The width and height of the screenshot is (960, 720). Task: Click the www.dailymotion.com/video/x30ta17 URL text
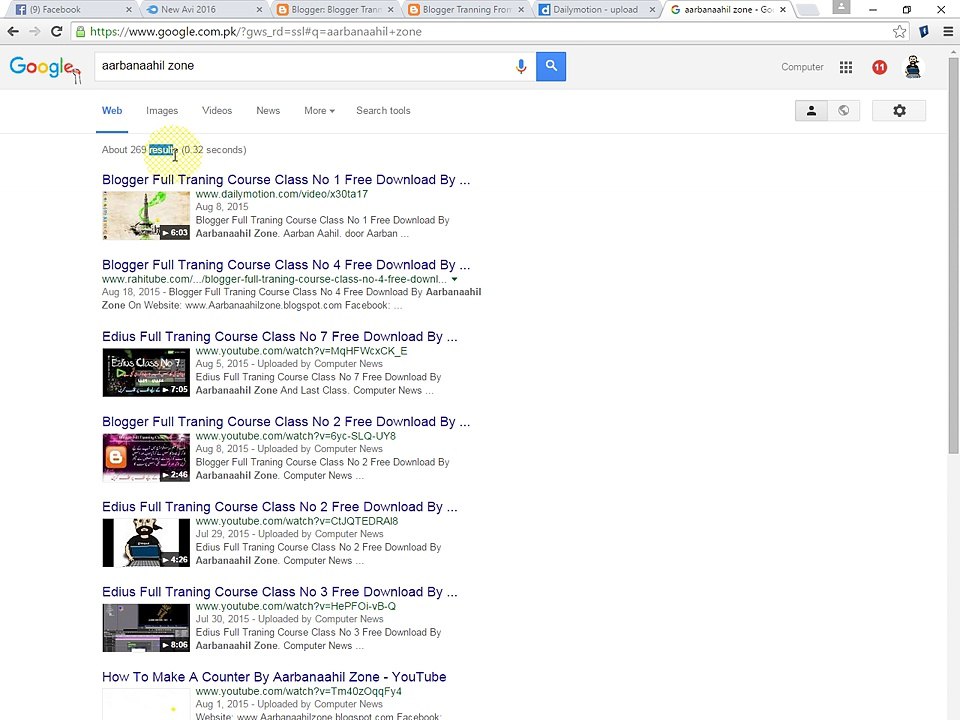(282, 194)
